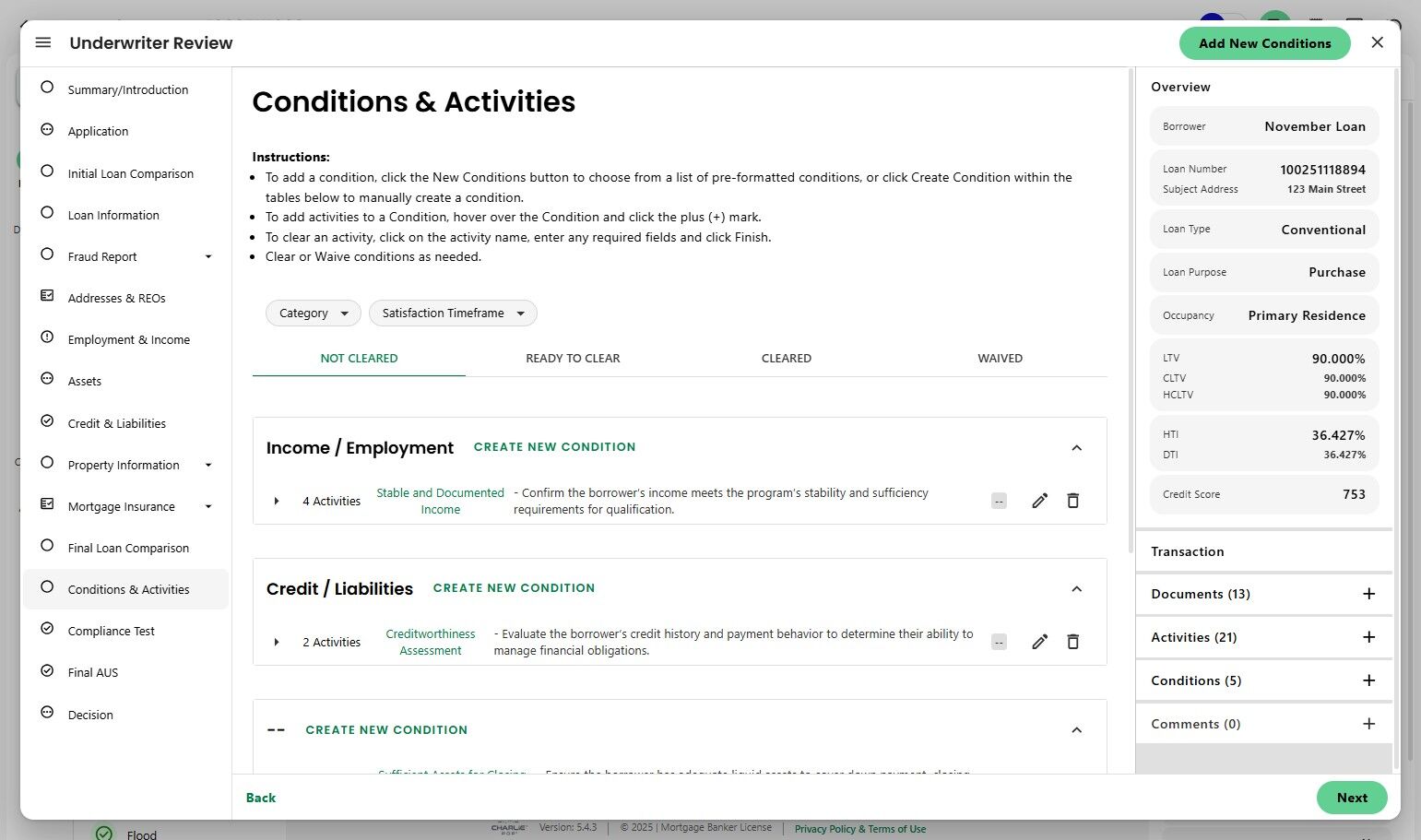Select Loan Information step indicator

(47, 213)
